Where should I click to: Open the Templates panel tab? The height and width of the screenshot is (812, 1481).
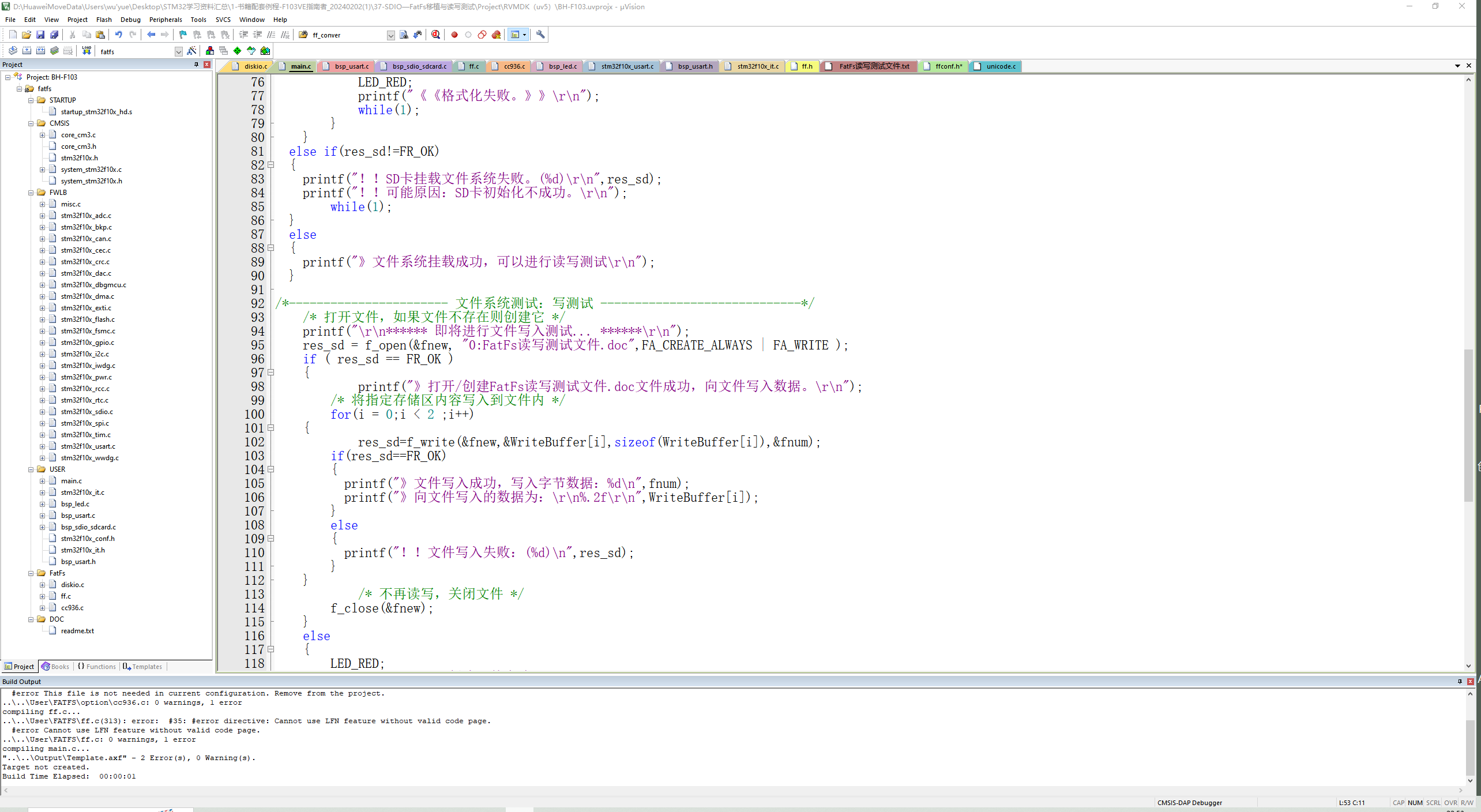coord(143,667)
